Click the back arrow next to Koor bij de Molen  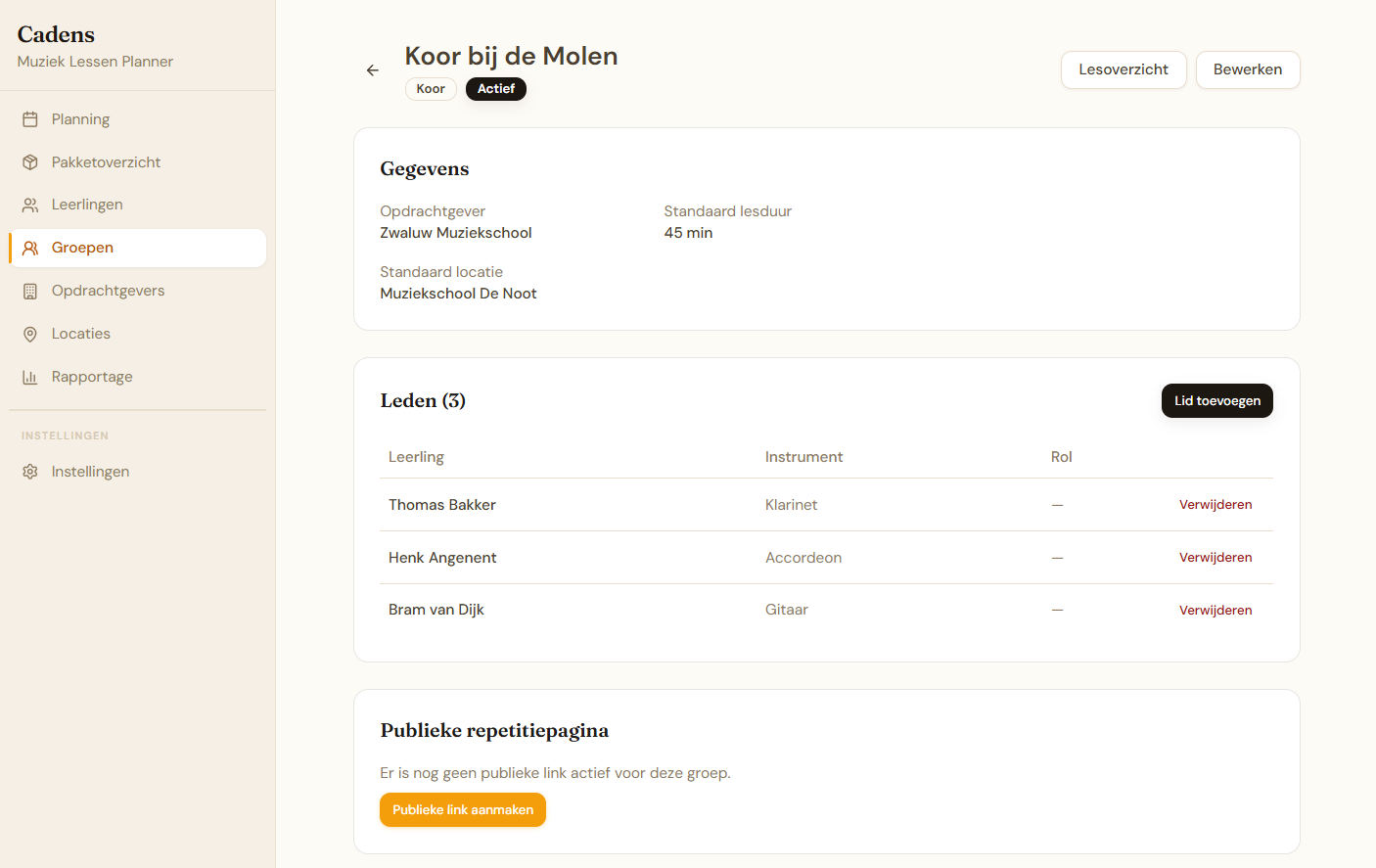coord(372,69)
